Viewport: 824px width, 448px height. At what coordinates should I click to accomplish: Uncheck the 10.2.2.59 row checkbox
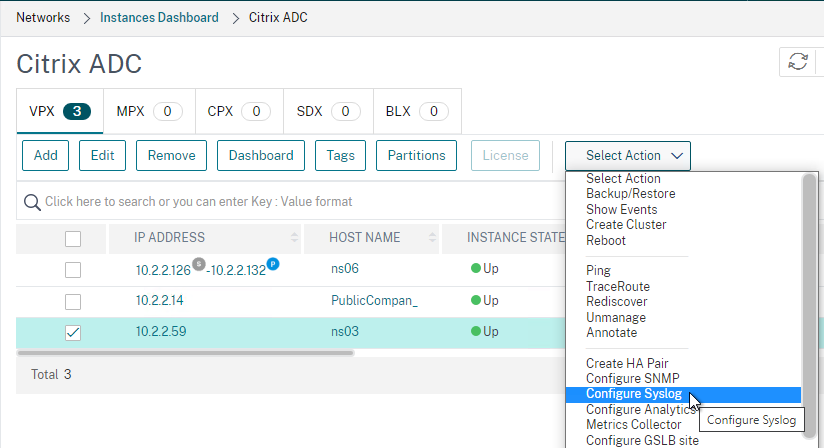pos(73,332)
